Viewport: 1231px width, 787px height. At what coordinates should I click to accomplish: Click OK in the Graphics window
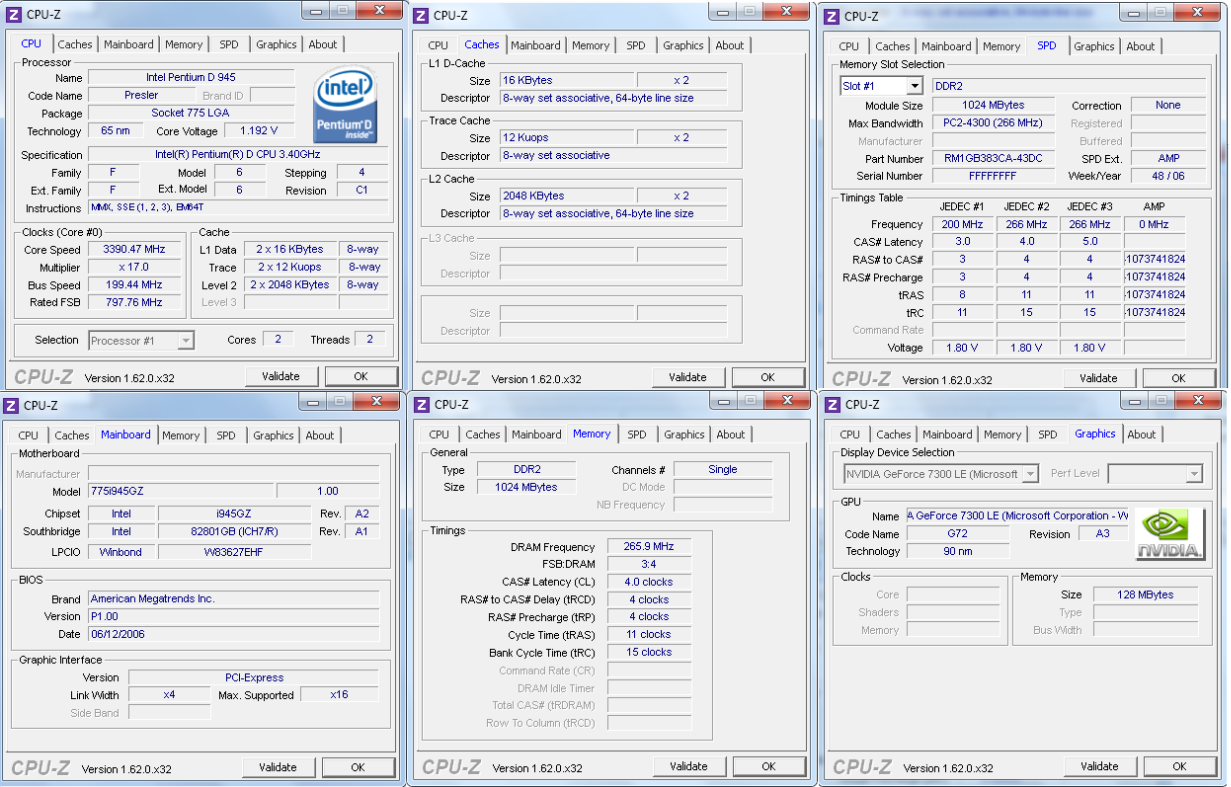pyautogui.click(x=1180, y=766)
